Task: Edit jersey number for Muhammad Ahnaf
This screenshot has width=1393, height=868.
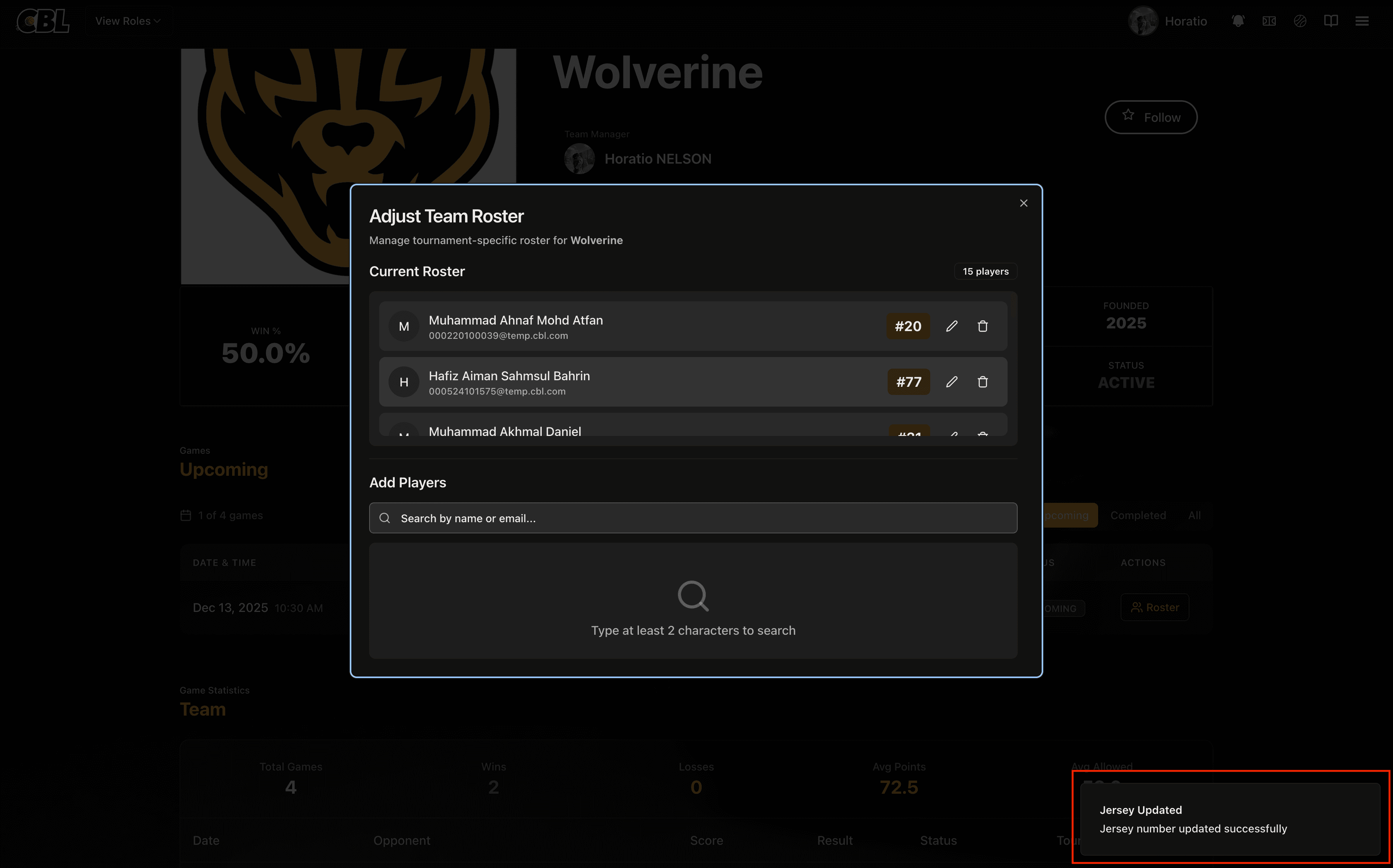Action: [x=951, y=326]
